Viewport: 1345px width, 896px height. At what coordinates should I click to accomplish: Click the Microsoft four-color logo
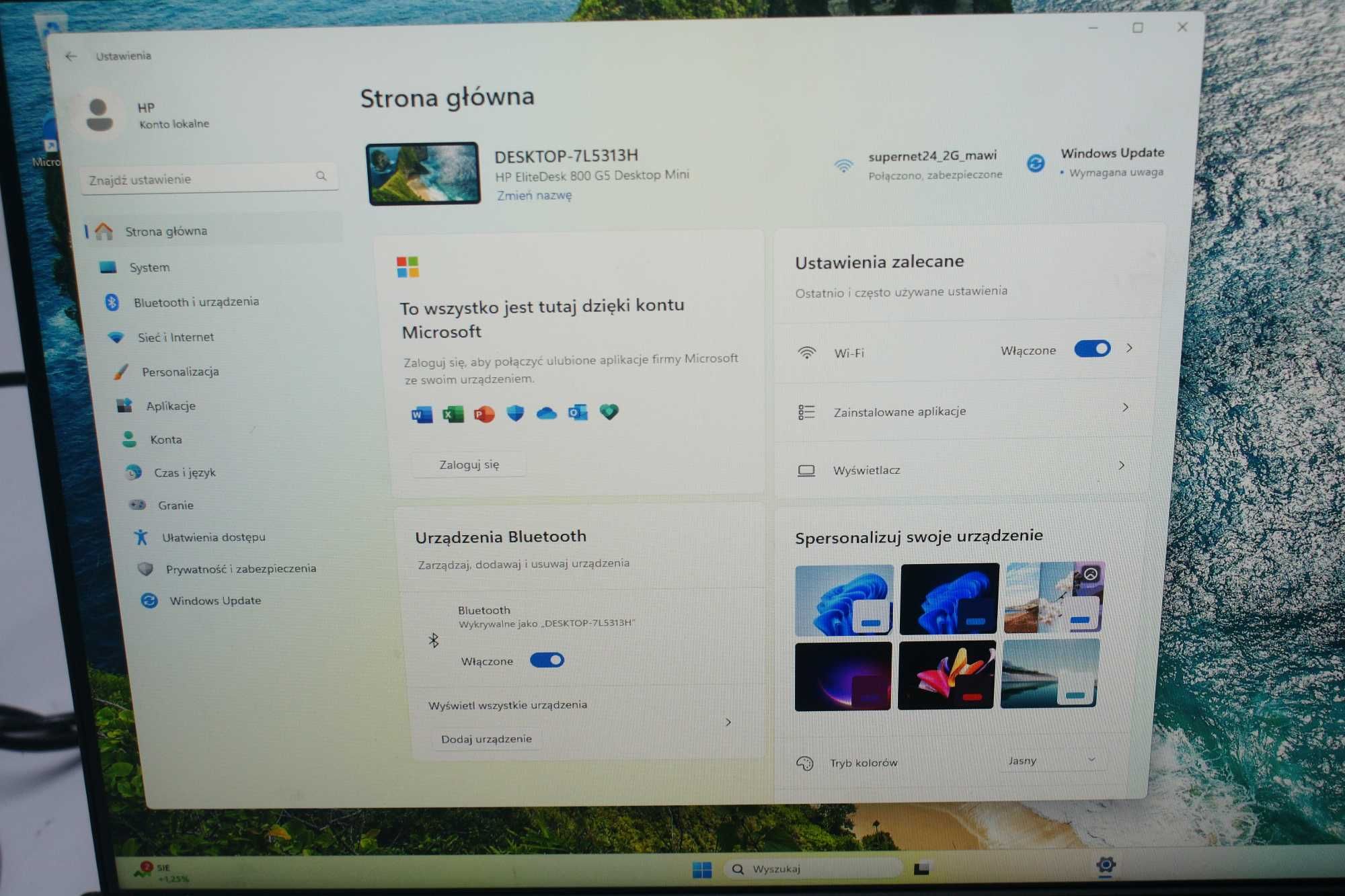pyautogui.click(x=408, y=267)
